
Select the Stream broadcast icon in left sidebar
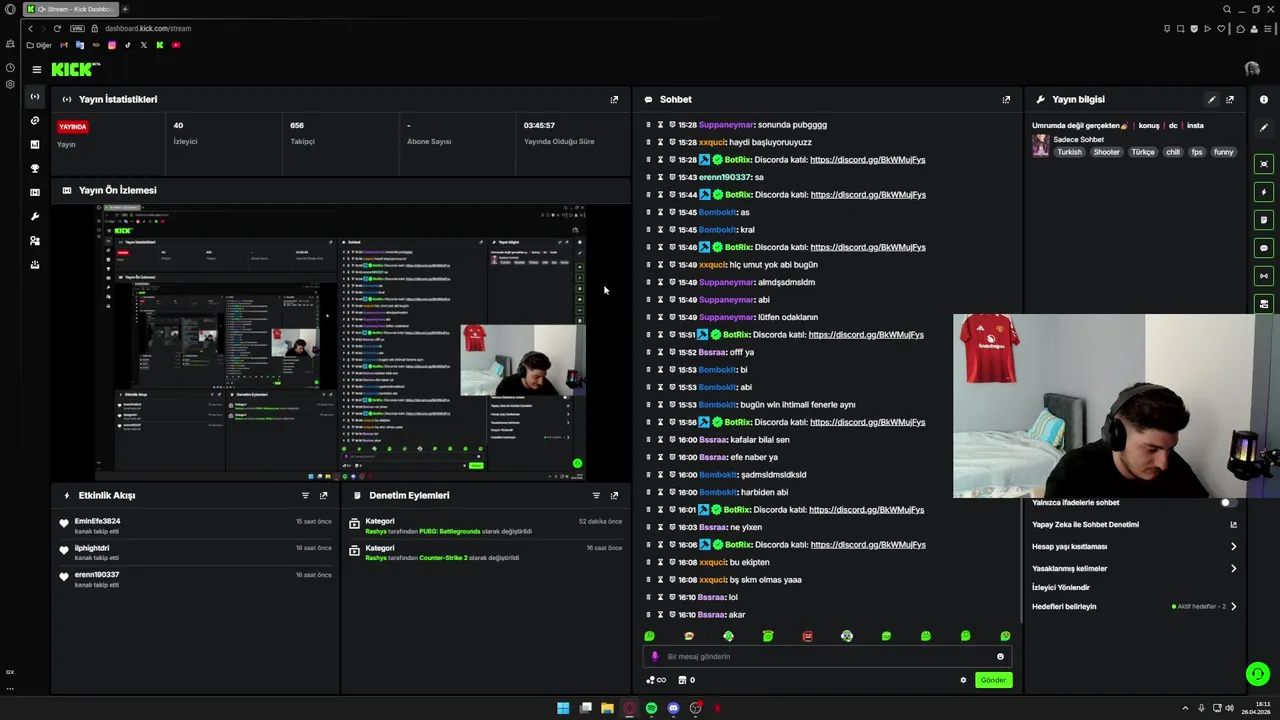35,96
